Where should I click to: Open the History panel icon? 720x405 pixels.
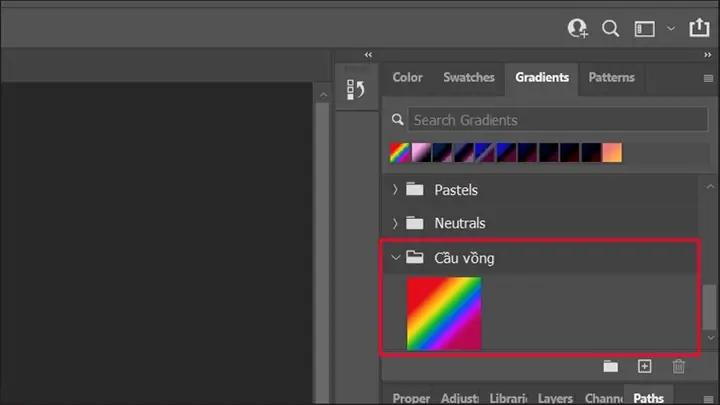(x=356, y=89)
